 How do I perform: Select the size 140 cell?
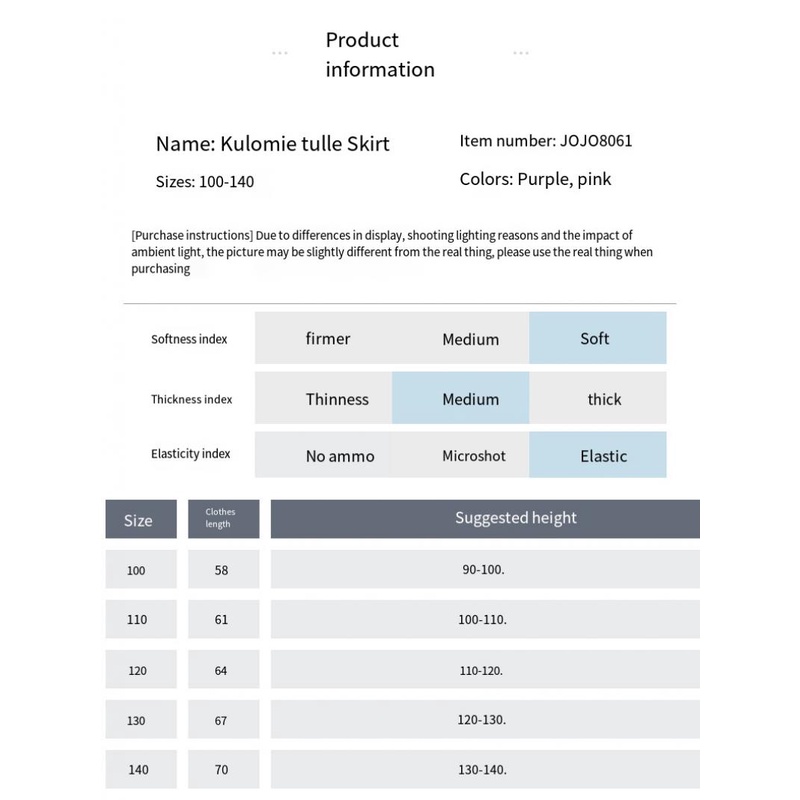[141, 769]
